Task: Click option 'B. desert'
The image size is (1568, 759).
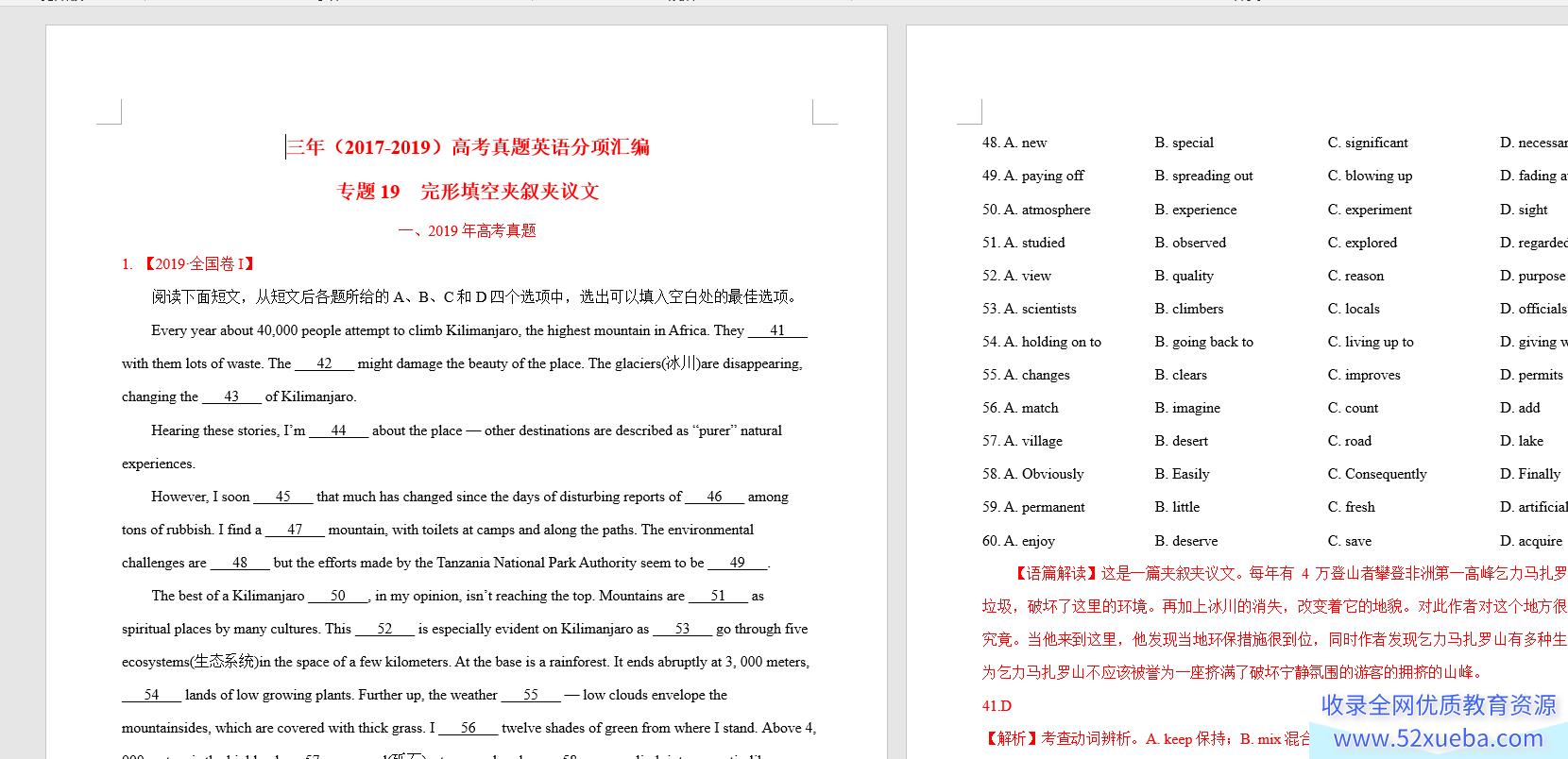Action: pos(1182,441)
